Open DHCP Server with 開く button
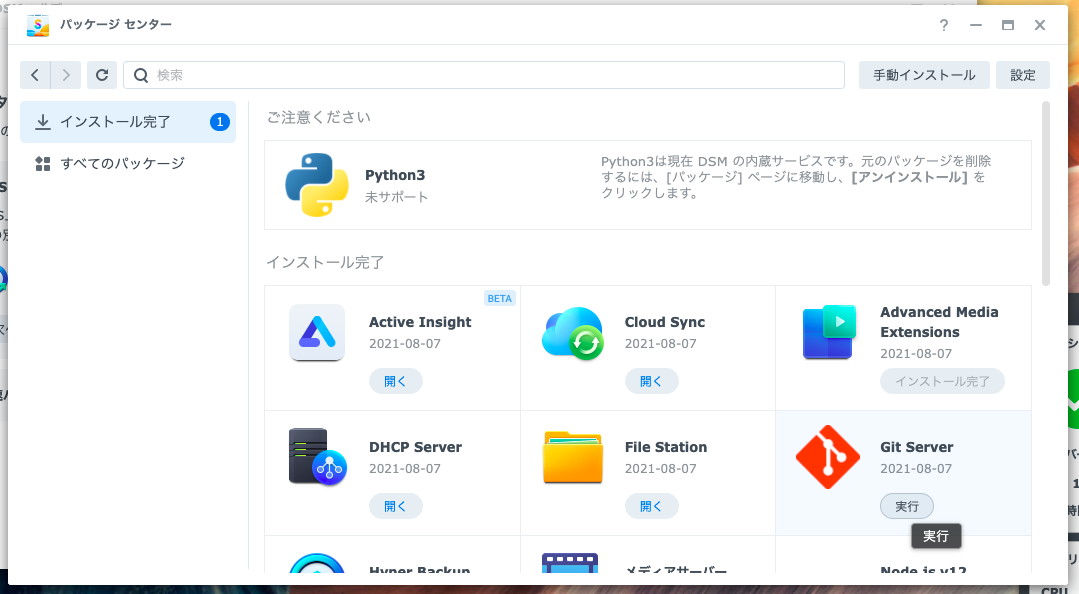The width and height of the screenshot is (1079, 594). 396,506
